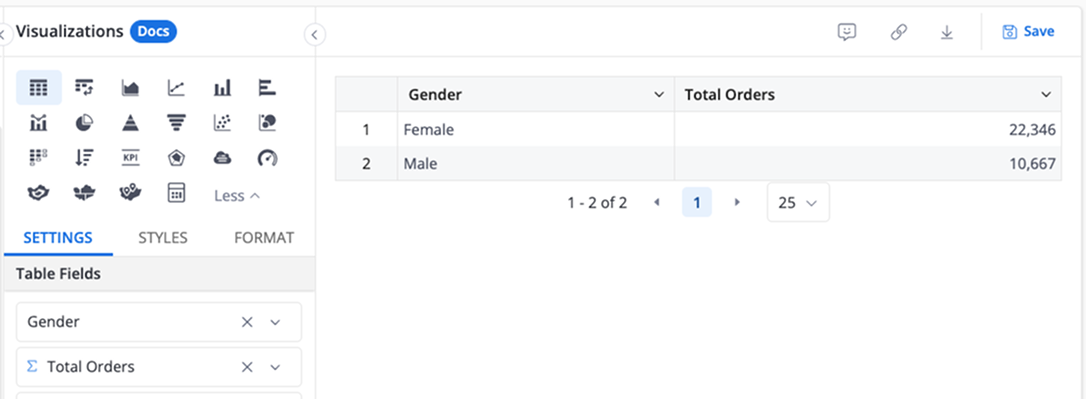Open the feedback comment icon

pos(847,32)
